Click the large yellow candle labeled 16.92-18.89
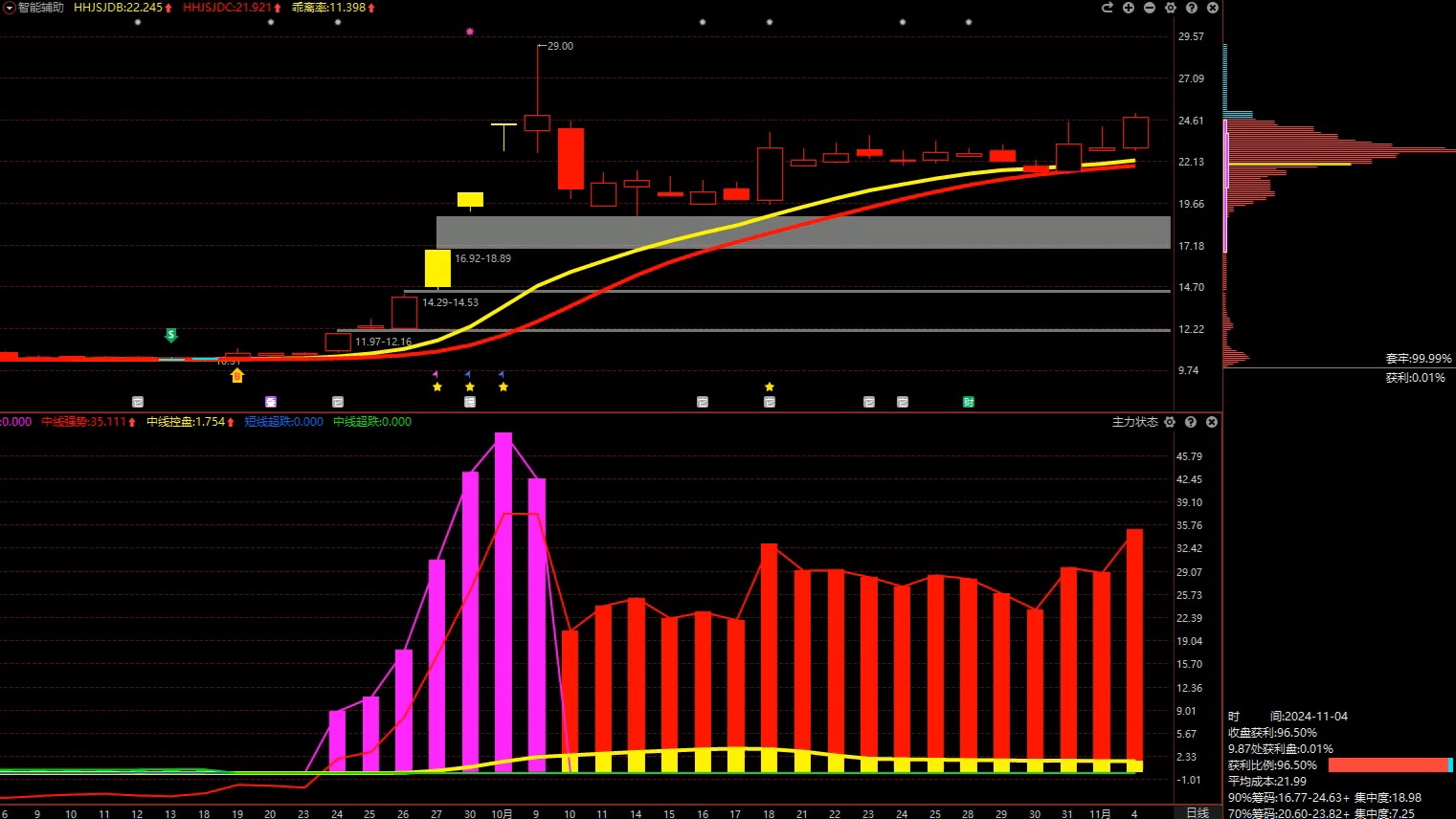1456x819 pixels. tap(437, 268)
